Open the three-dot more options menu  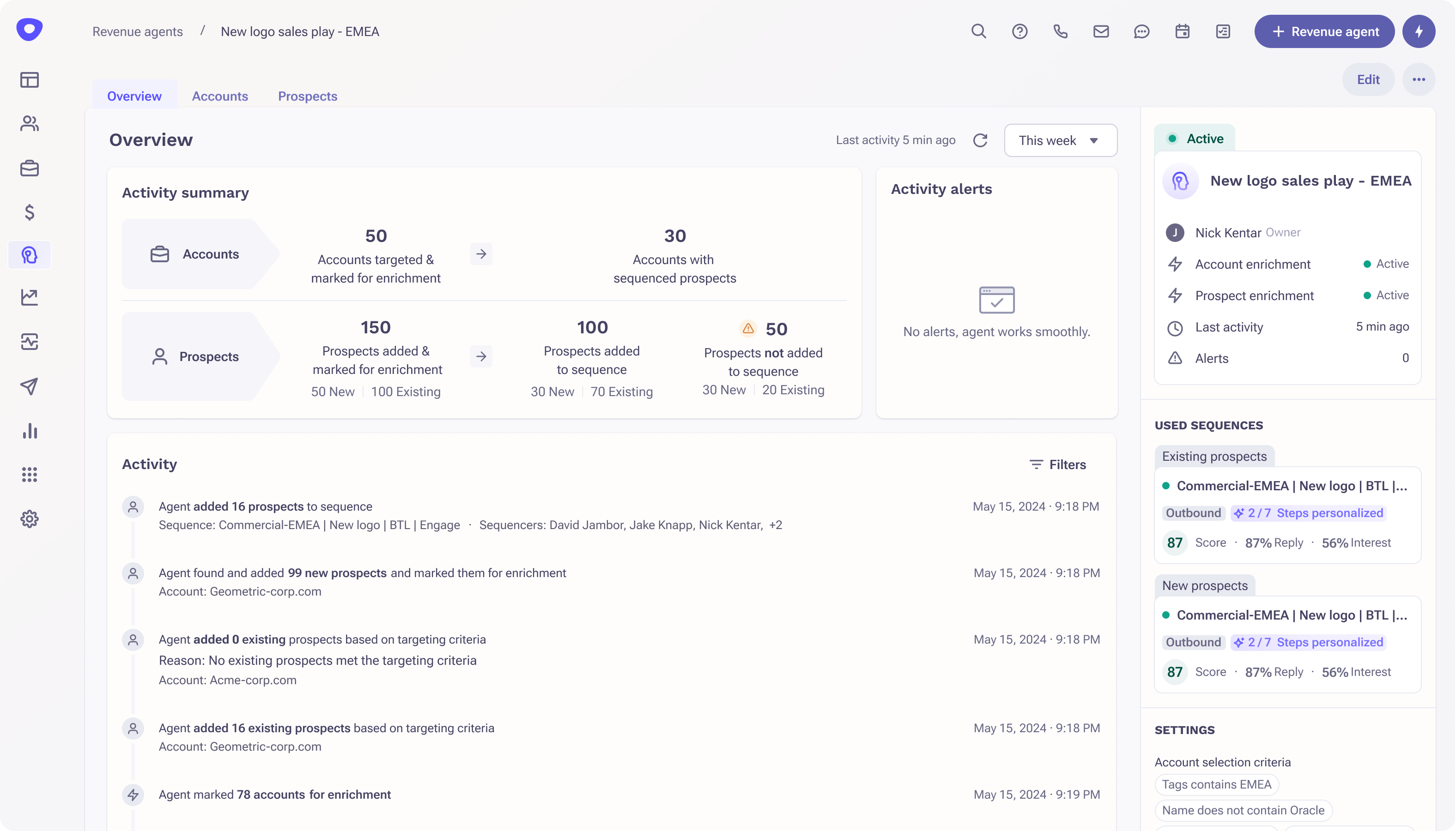tap(1419, 79)
